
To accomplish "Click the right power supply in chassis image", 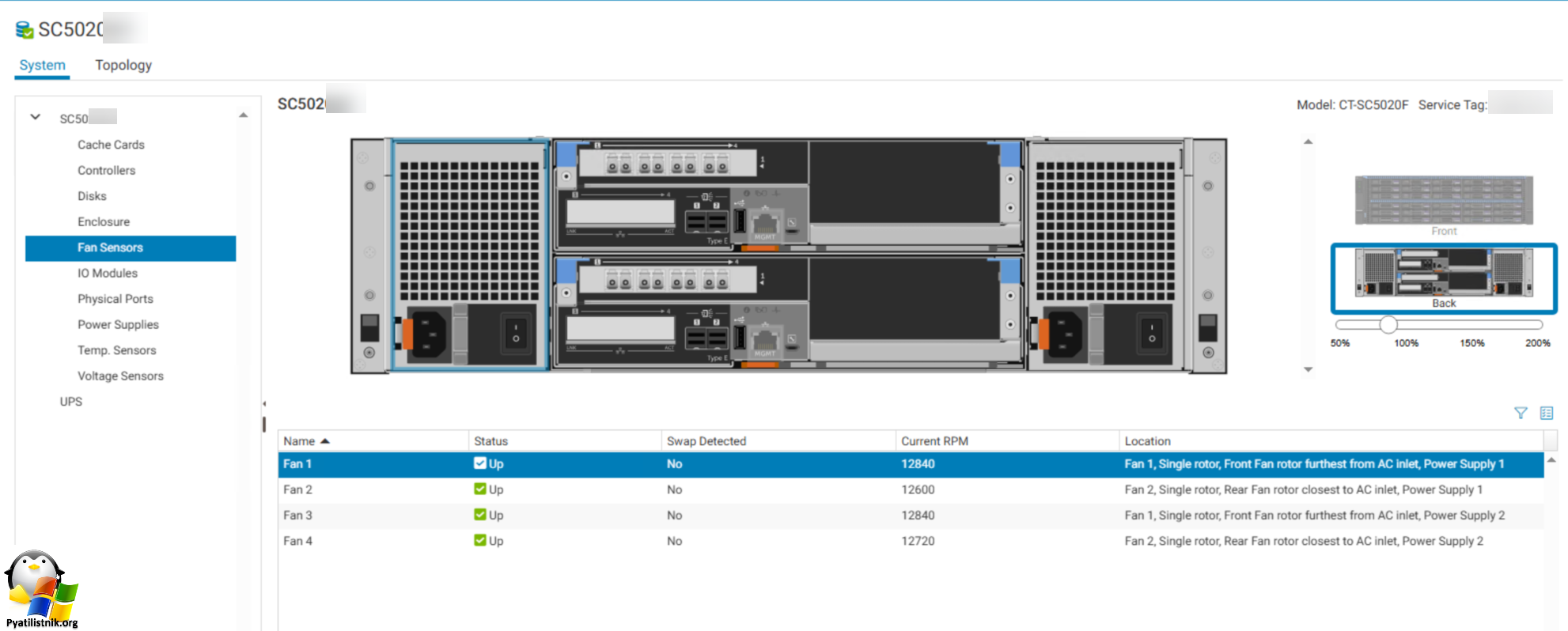I will point(1109,255).
